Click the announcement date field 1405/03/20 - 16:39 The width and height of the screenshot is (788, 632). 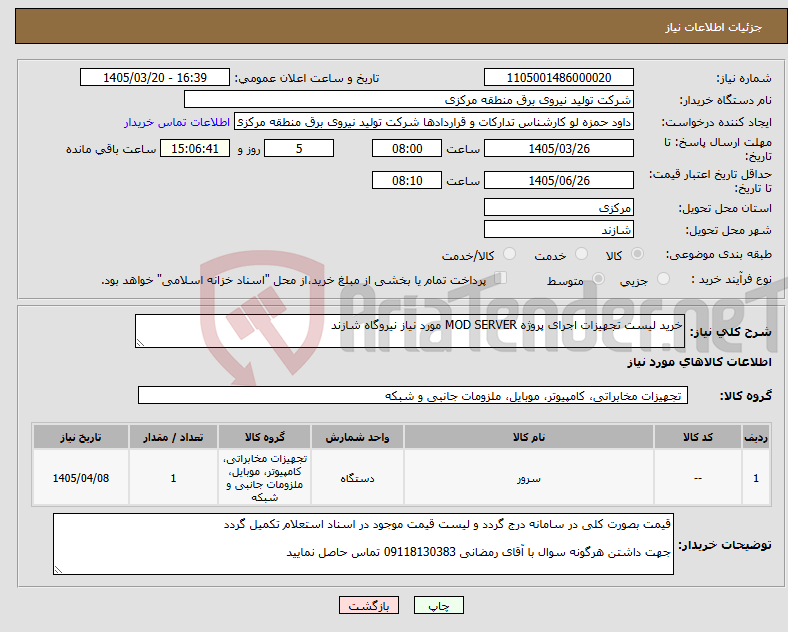155,77
